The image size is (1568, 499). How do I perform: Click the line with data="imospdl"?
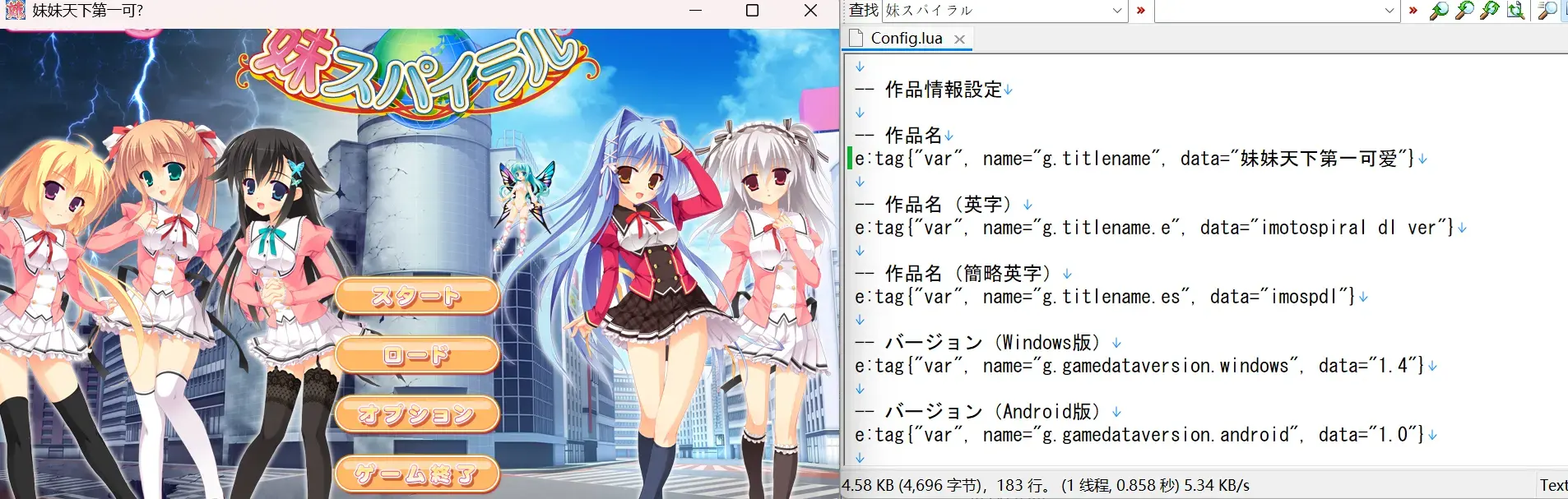tap(1105, 297)
